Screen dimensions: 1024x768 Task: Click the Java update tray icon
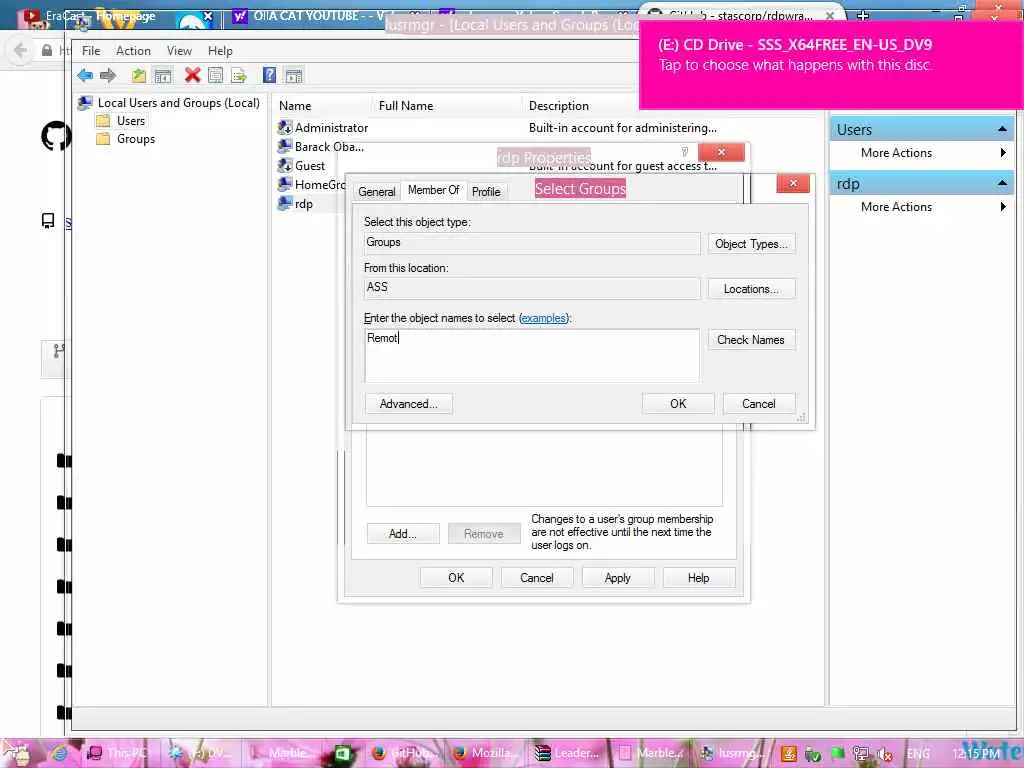789,754
